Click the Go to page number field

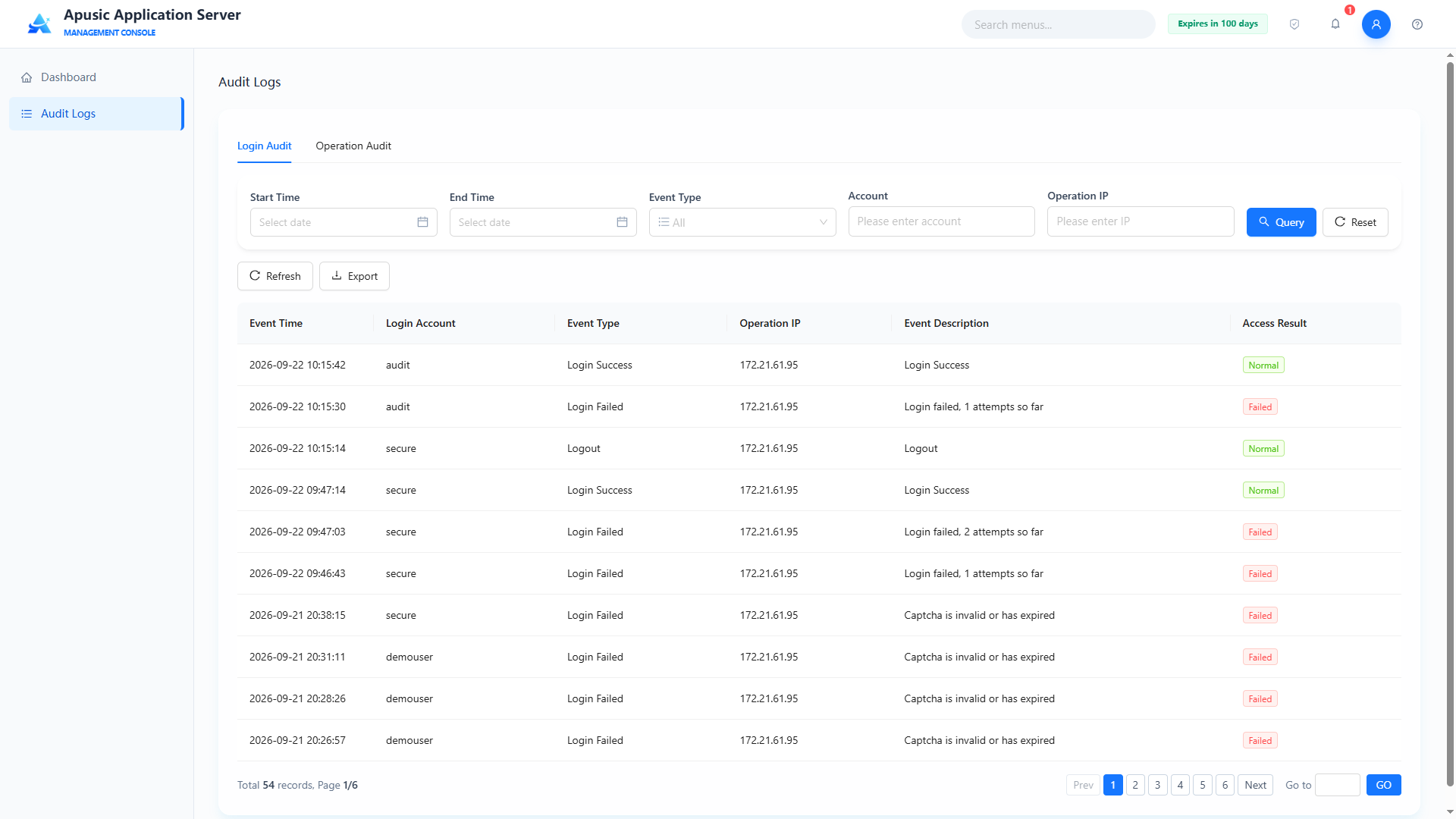1338,785
